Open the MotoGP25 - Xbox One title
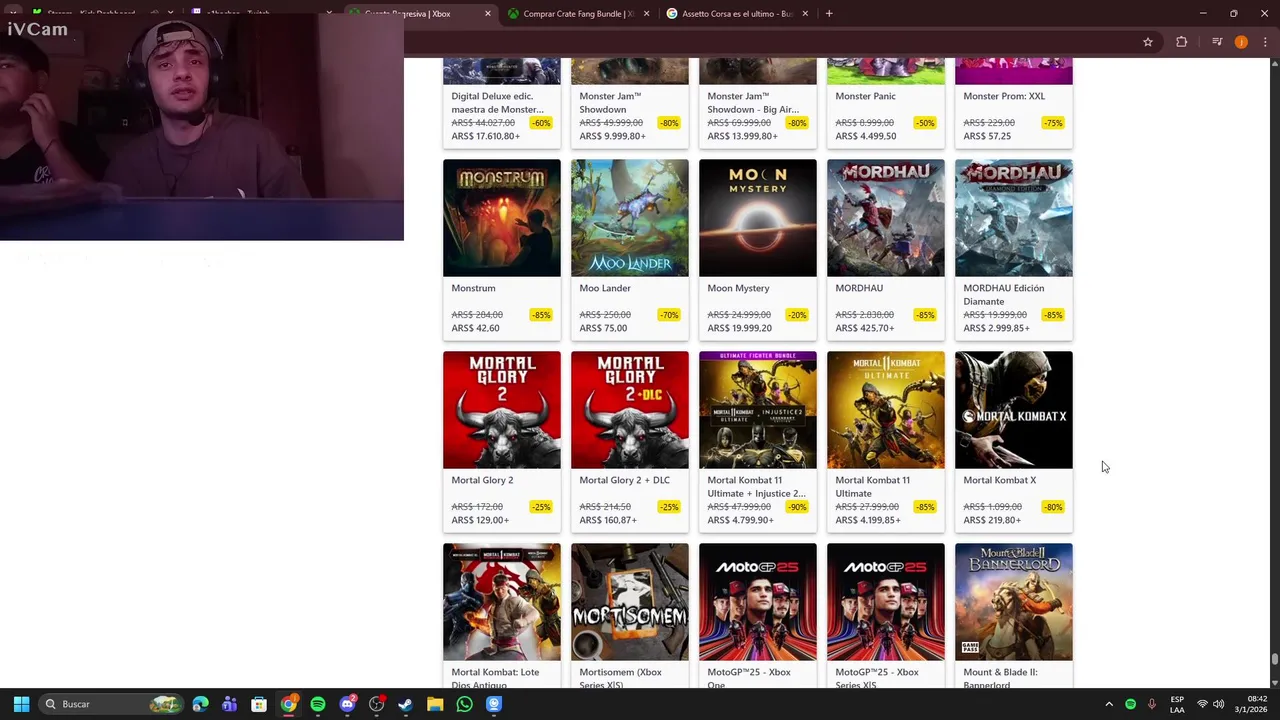Image resolution: width=1280 pixels, height=720 pixels. (x=749, y=678)
